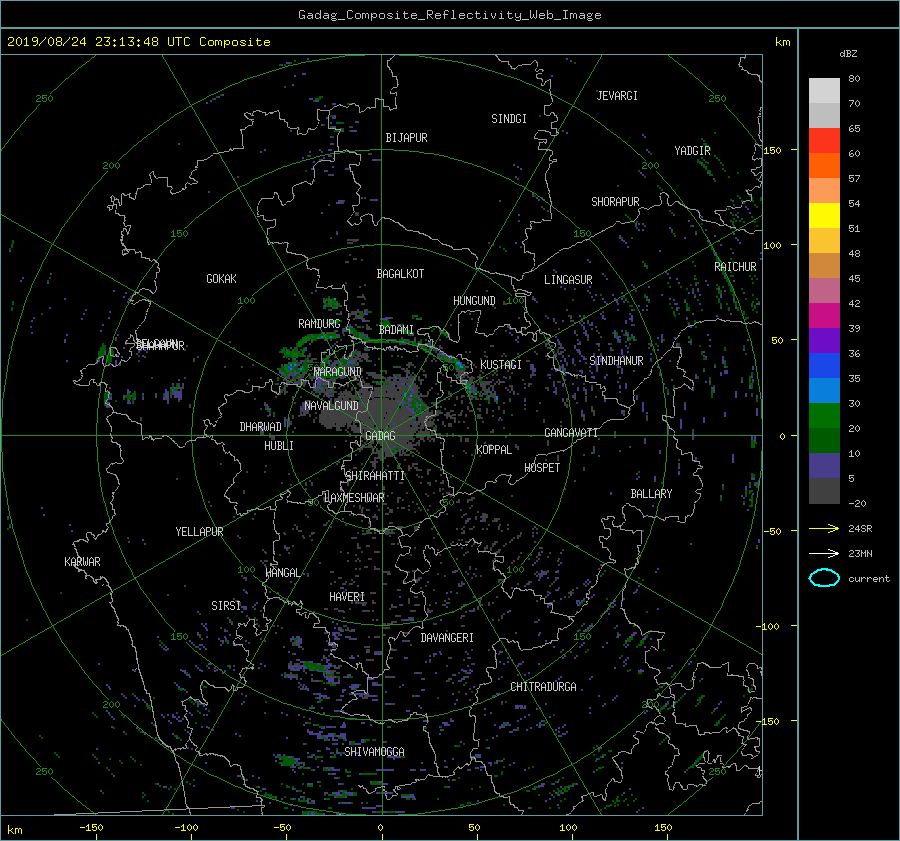900x841 pixels.
Task: Click the cyan 'current' ellipse legend icon
Action: tap(824, 578)
